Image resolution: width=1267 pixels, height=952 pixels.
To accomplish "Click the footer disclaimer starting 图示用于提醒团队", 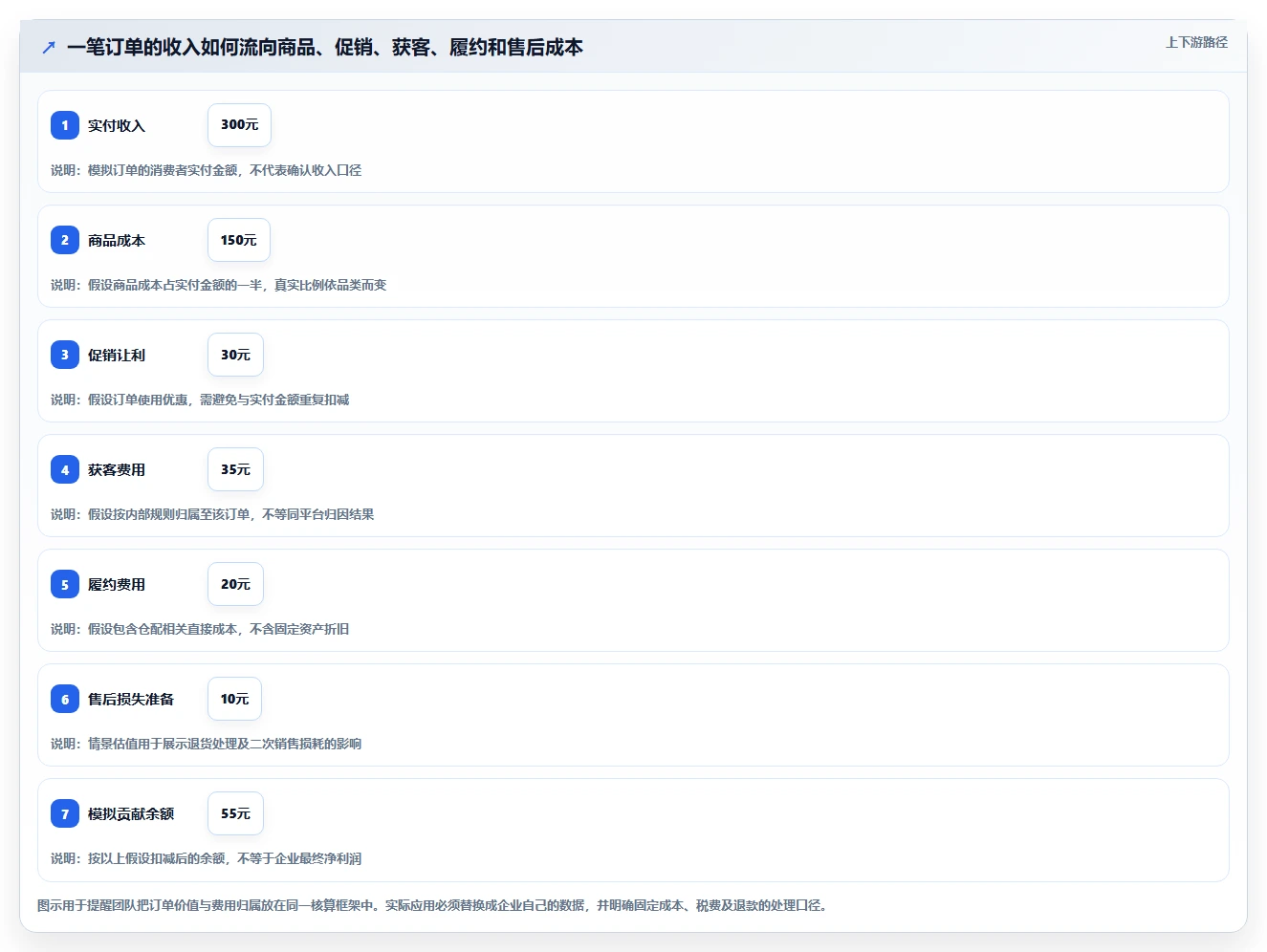I will point(435,905).
